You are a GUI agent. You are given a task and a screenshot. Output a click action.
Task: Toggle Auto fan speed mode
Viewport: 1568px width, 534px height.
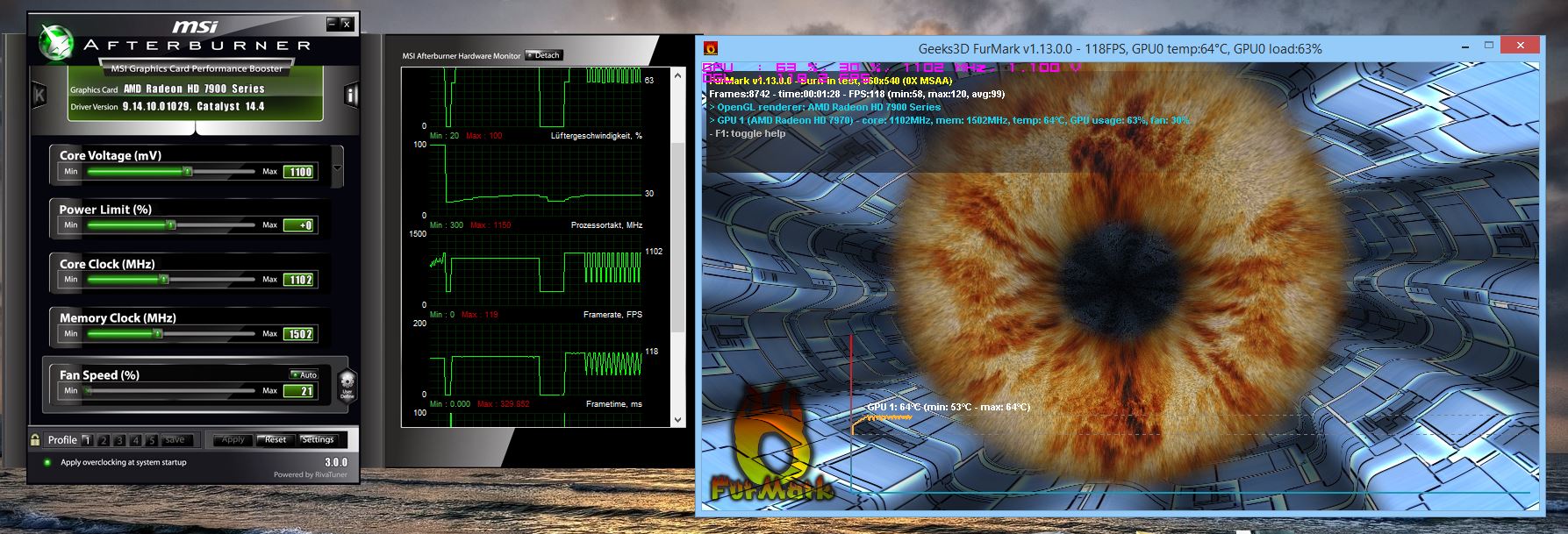pyautogui.click(x=304, y=374)
